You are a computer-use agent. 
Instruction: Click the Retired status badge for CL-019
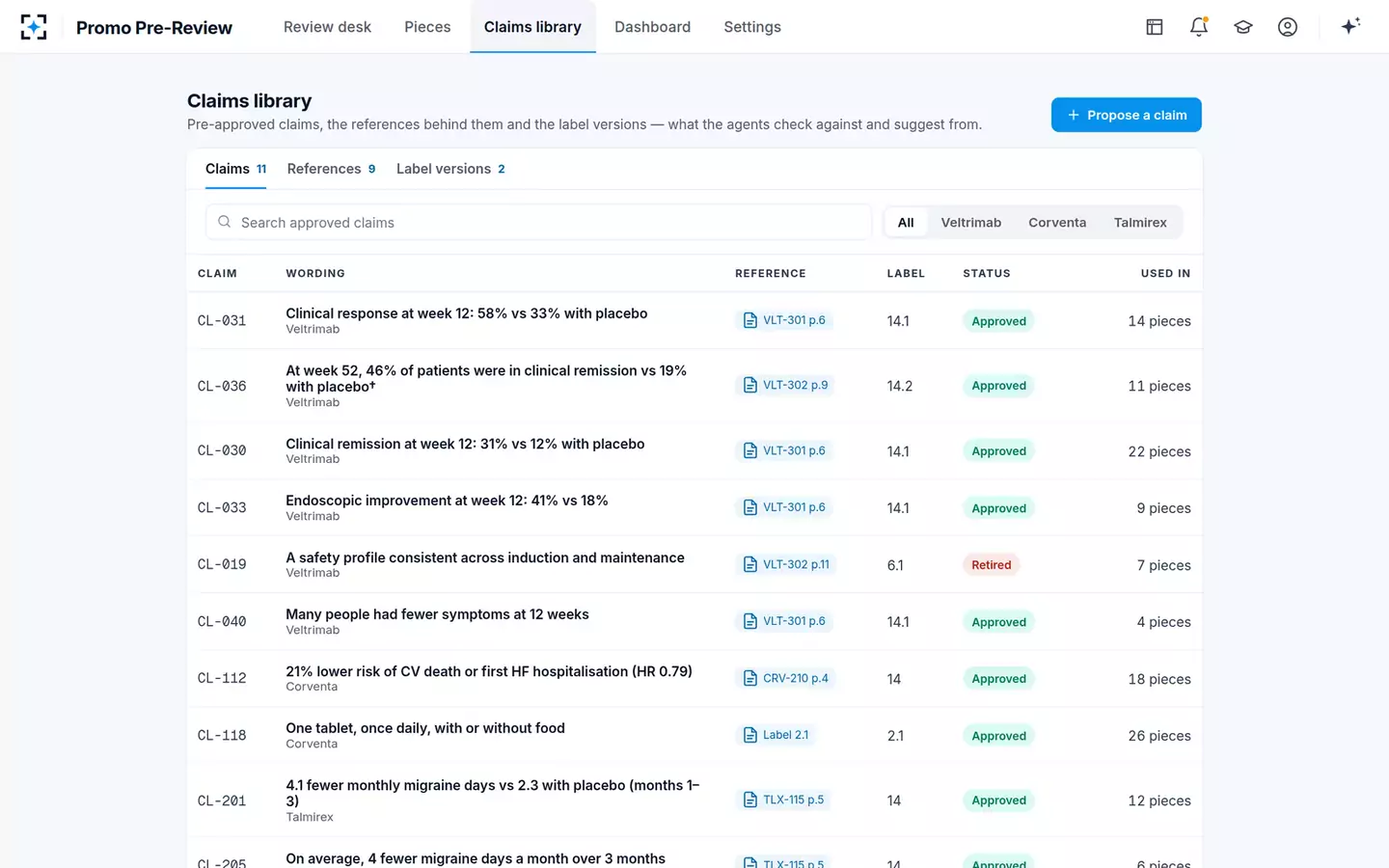point(991,565)
